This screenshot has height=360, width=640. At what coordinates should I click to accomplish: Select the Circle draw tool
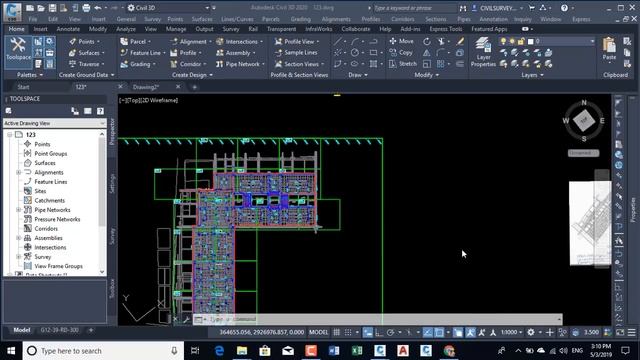(355, 53)
